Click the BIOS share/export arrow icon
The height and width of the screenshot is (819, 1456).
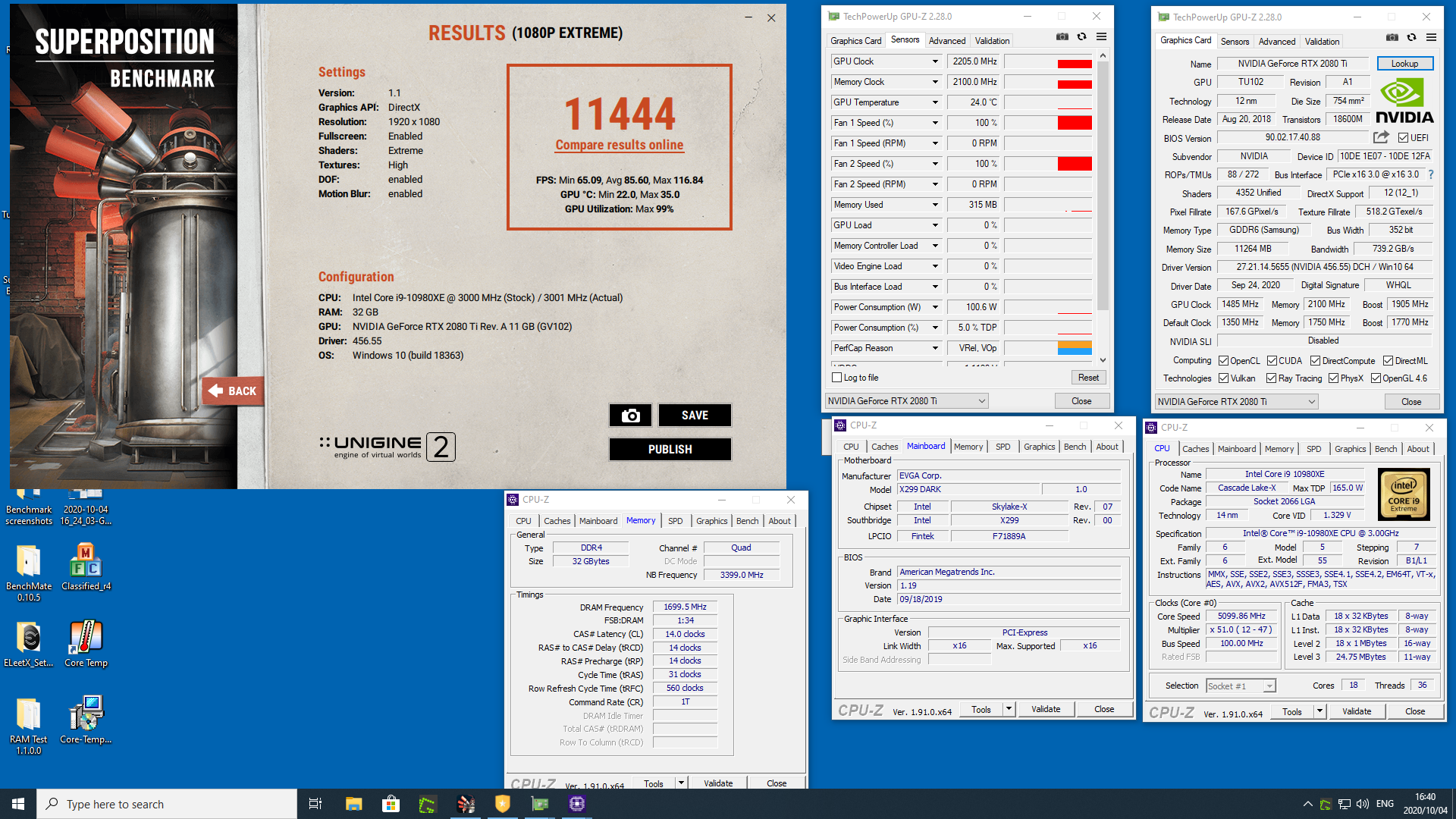pyautogui.click(x=1381, y=137)
